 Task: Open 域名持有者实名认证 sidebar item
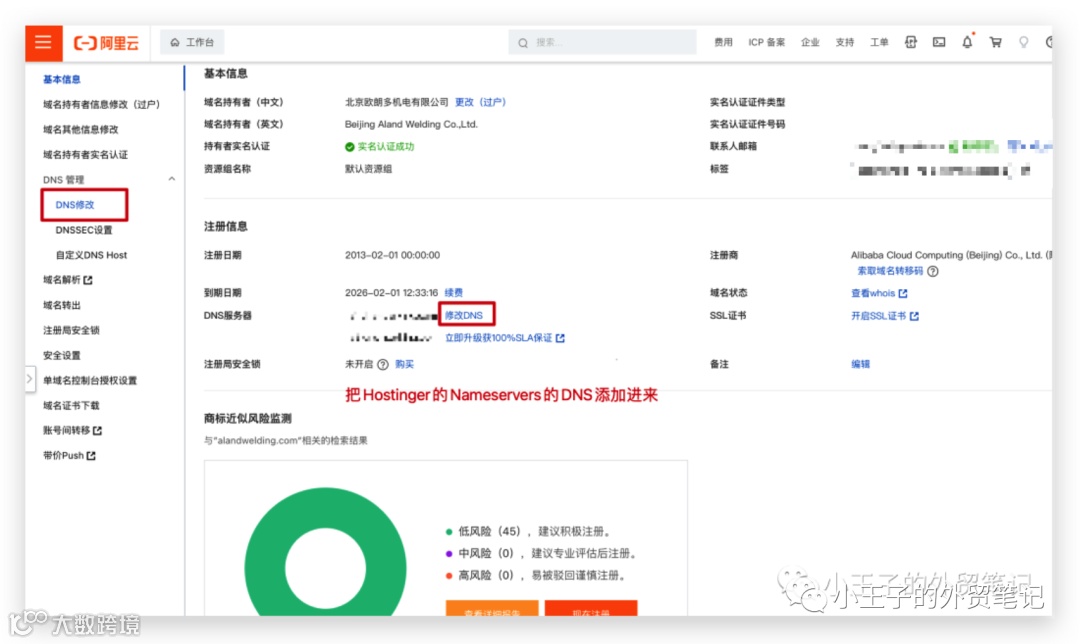click(85, 154)
